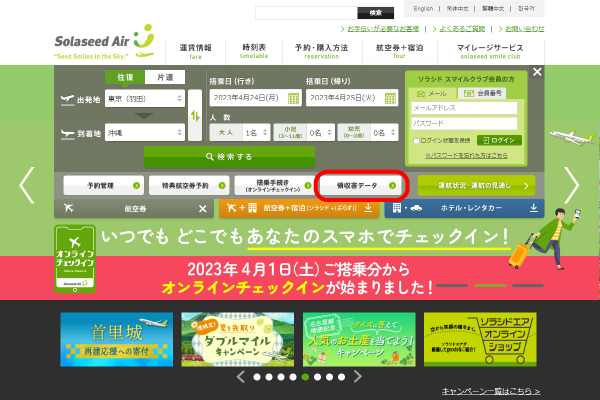
Task: Switch language to 简体中文
Action: [457, 8]
